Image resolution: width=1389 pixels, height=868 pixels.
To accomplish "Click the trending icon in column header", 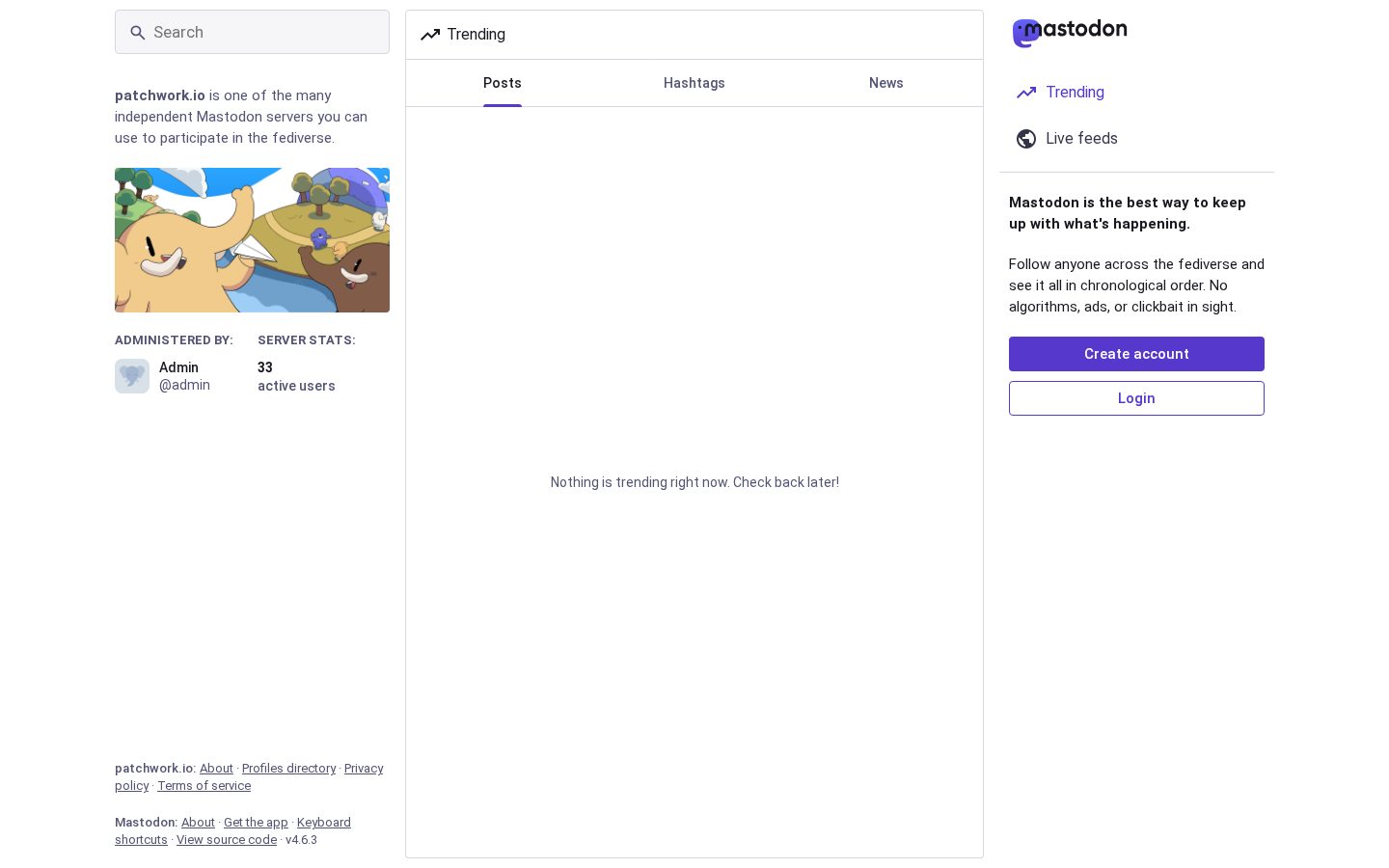I will [x=430, y=35].
